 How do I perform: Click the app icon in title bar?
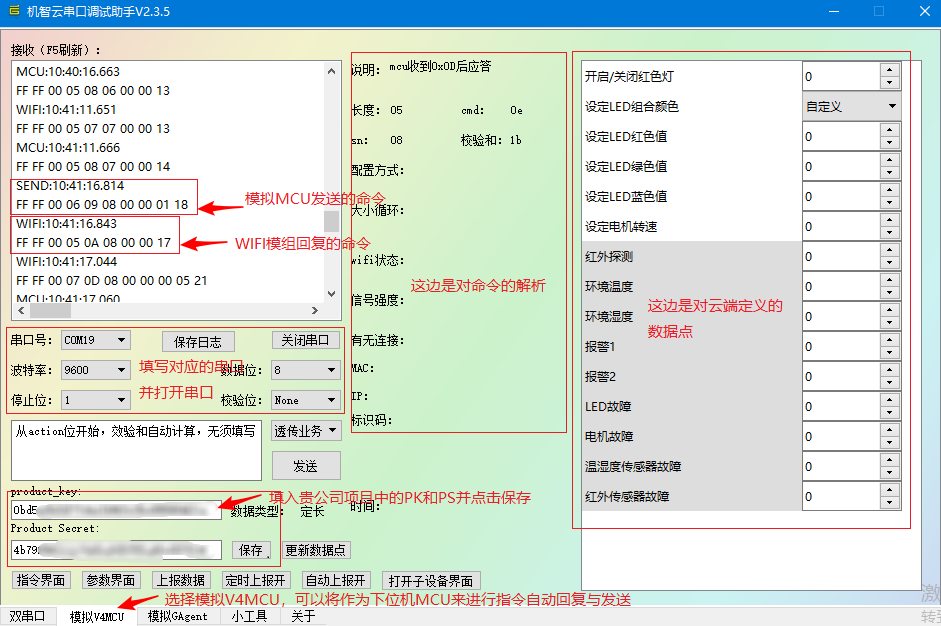[x=14, y=11]
